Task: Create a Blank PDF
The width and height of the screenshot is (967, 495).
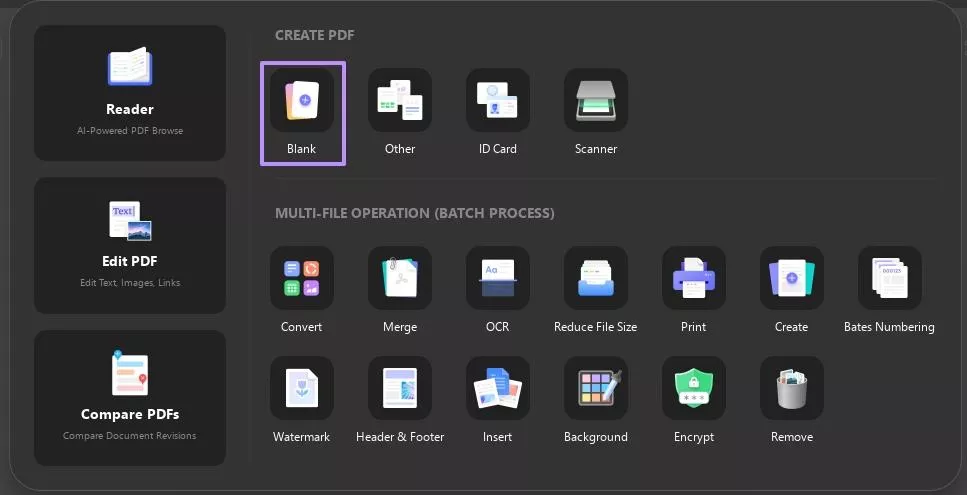Action: tap(302, 100)
